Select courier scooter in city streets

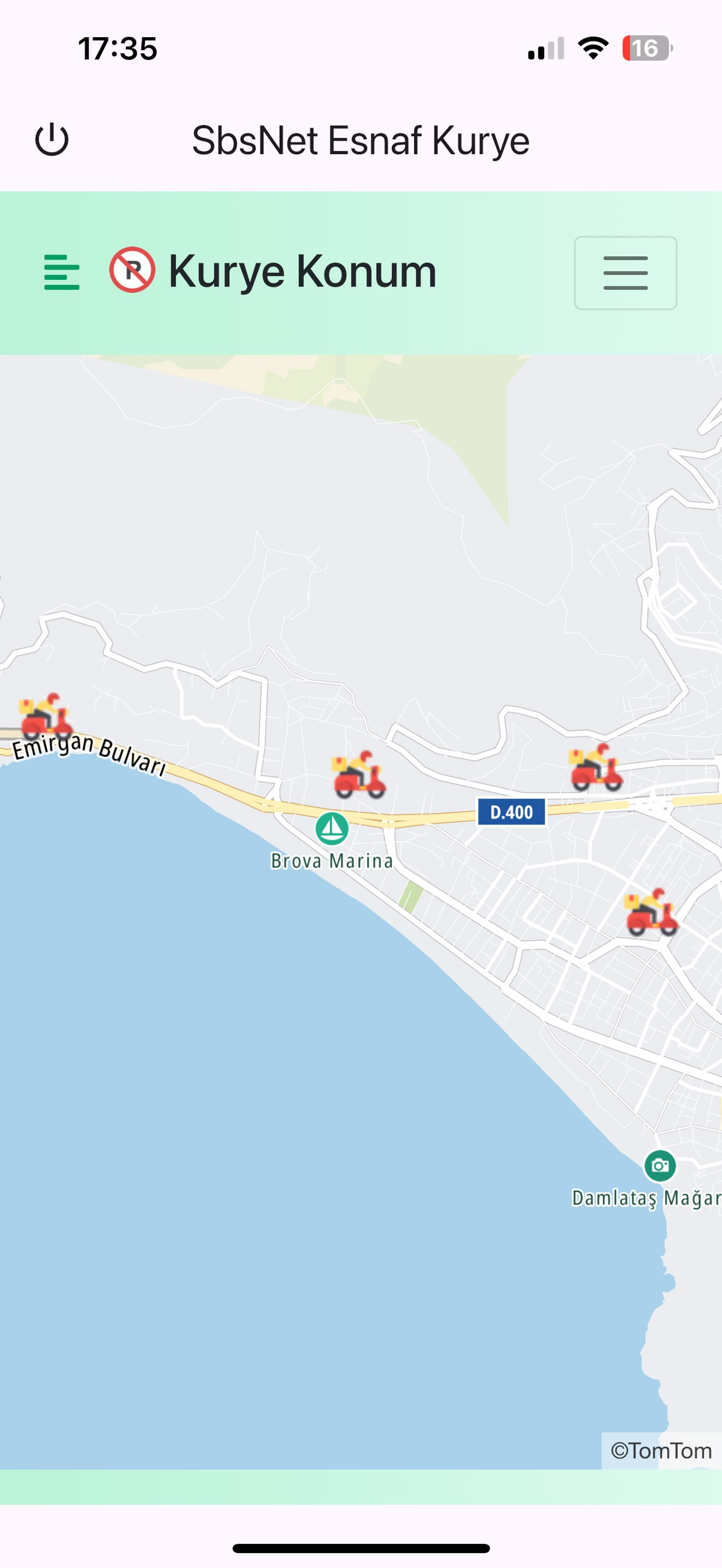pyautogui.click(x=651, y=912)
